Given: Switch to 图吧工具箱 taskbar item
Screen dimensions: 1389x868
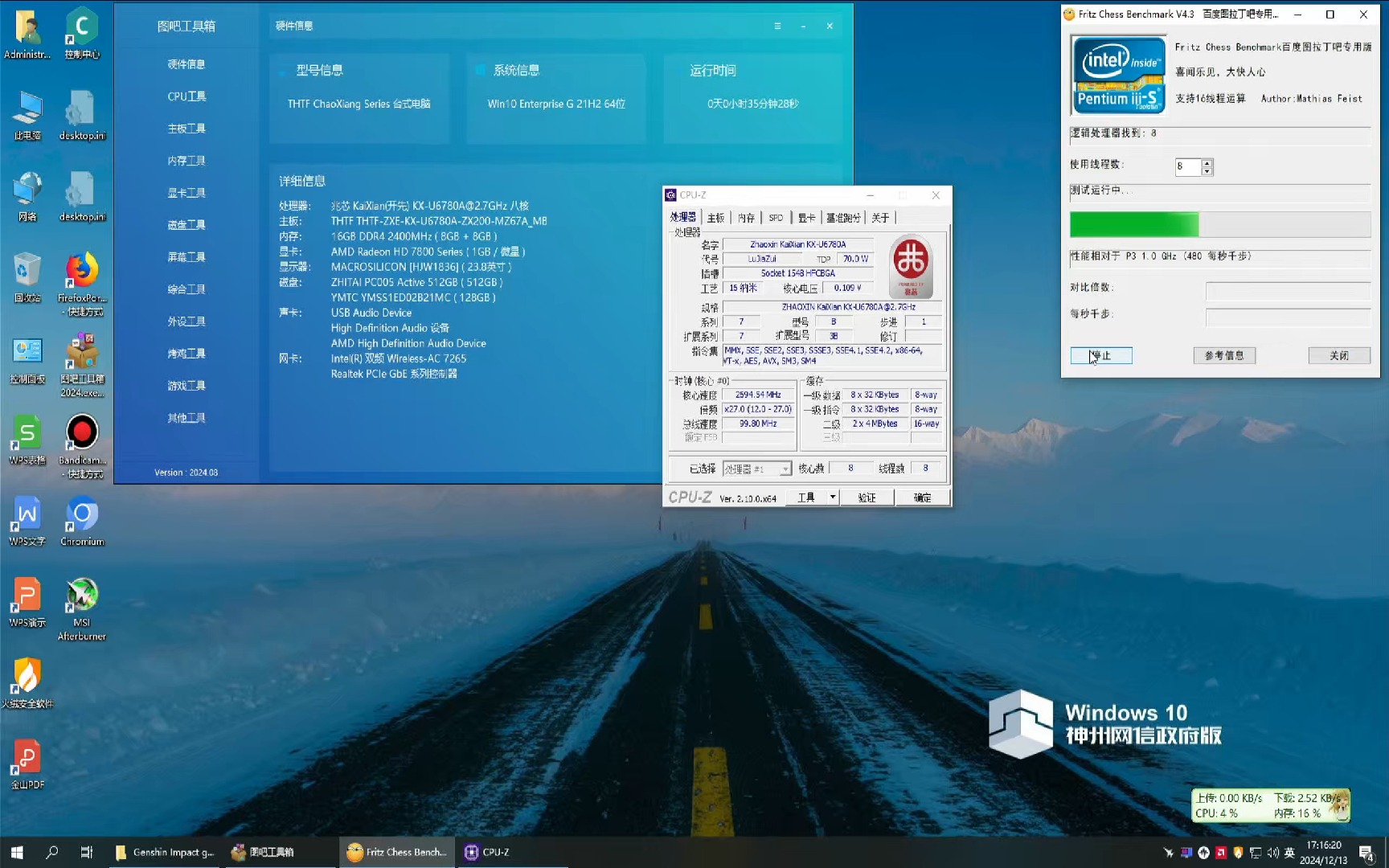Looking at the screenshot, I should [281, 852].
